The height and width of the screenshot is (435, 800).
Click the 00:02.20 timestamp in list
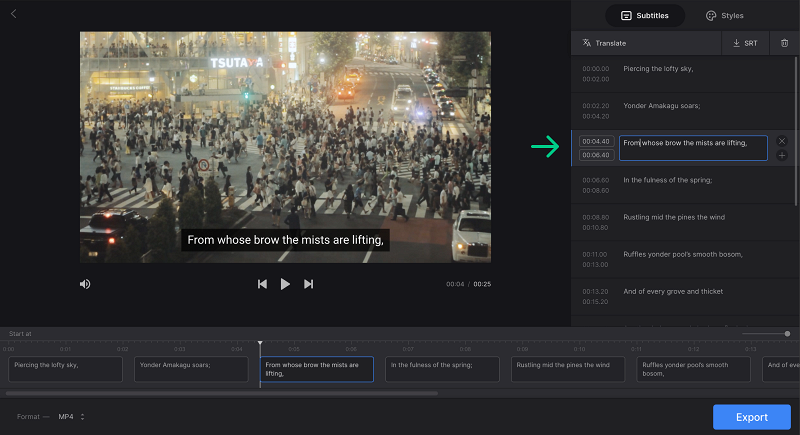click(x=595, y=106)
